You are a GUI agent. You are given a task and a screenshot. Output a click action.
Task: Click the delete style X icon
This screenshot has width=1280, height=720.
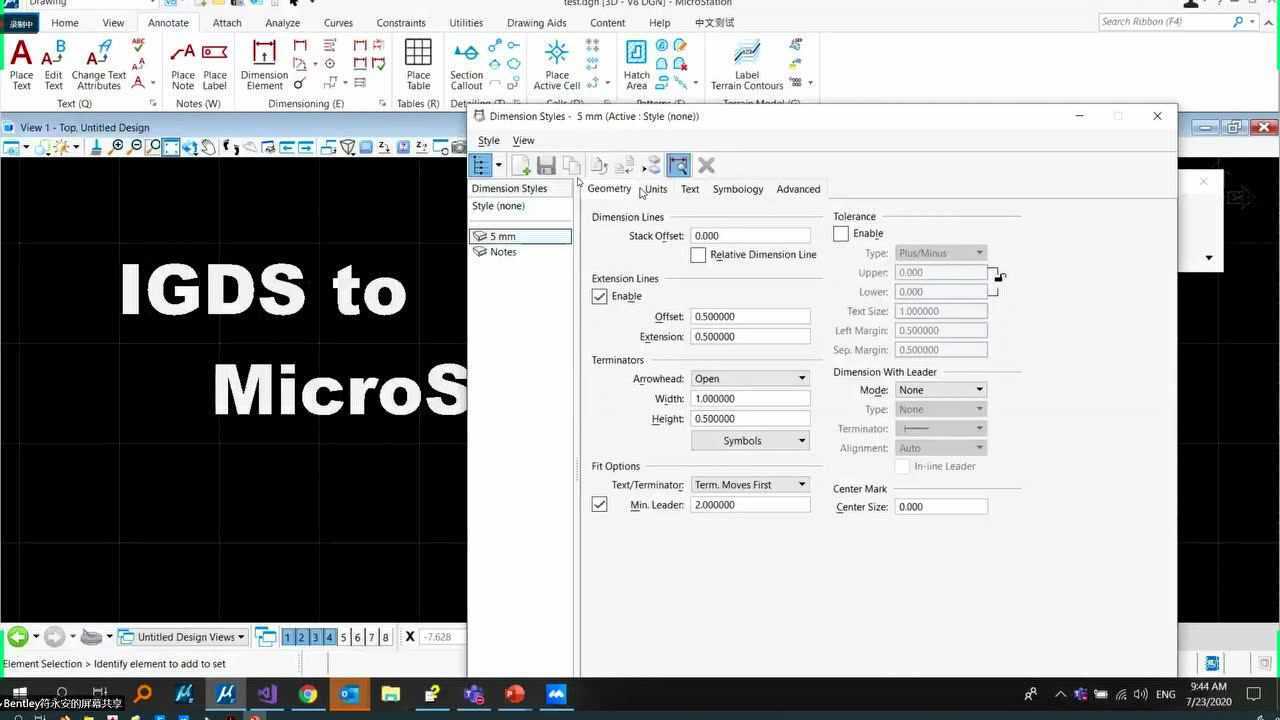click(x=706, y=166)
